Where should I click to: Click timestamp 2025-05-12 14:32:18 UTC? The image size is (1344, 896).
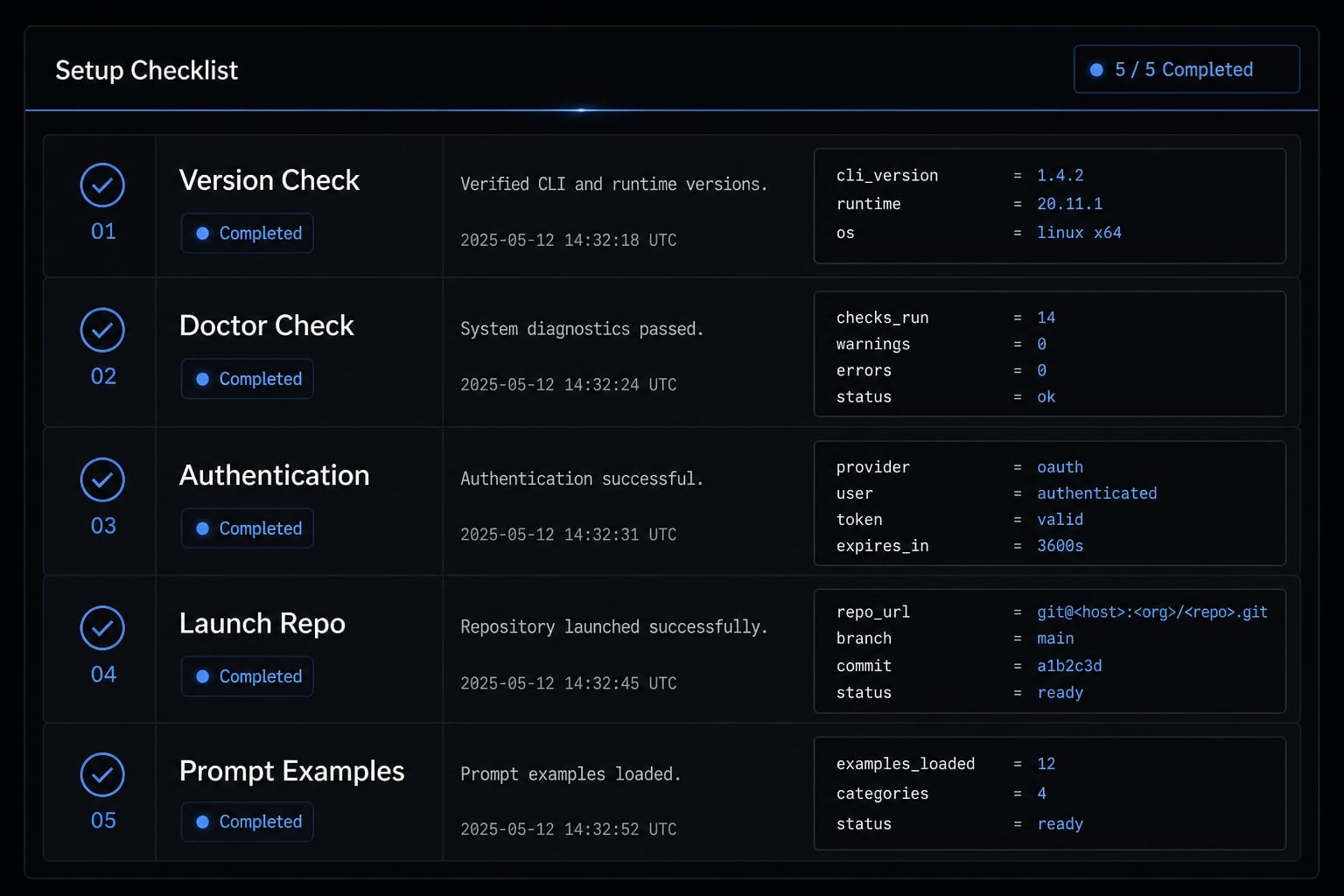tap(569, 240)
